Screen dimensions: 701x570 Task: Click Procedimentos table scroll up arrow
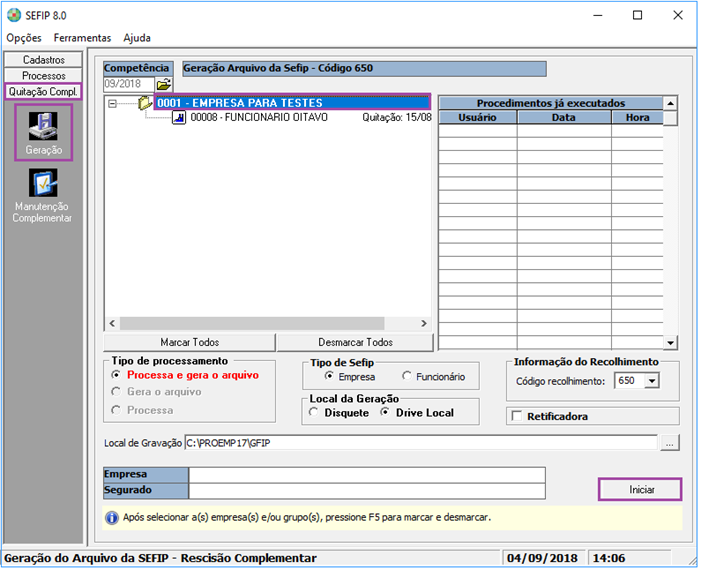point(670,104)
